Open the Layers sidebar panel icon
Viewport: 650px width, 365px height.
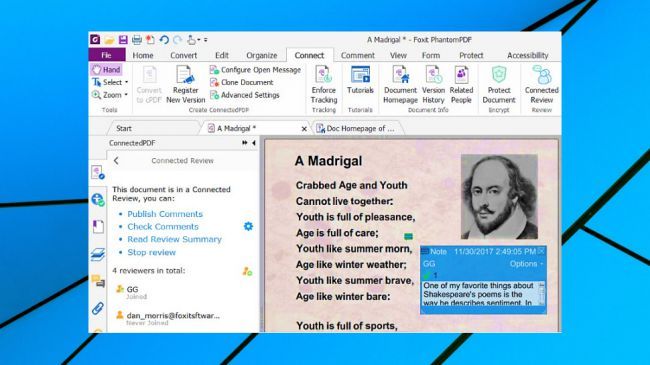[x=98, y=255]
